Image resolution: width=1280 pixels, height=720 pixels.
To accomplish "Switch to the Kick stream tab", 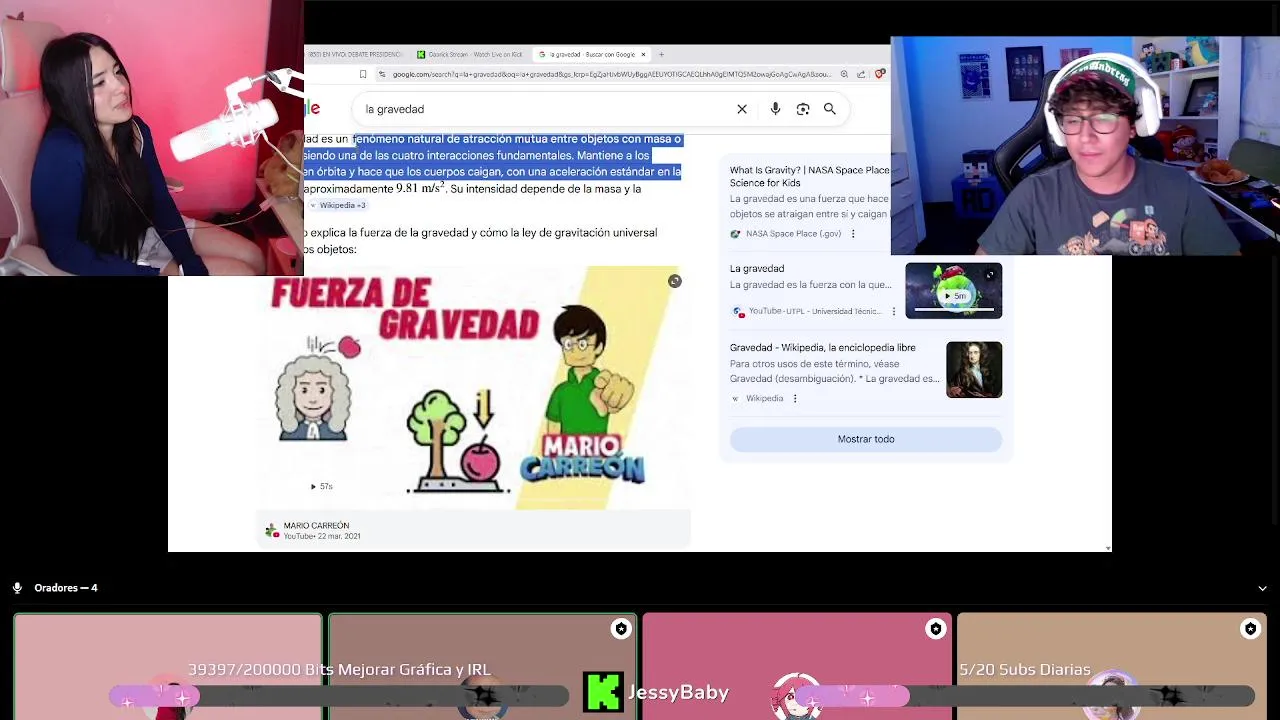I will (470, 54).
